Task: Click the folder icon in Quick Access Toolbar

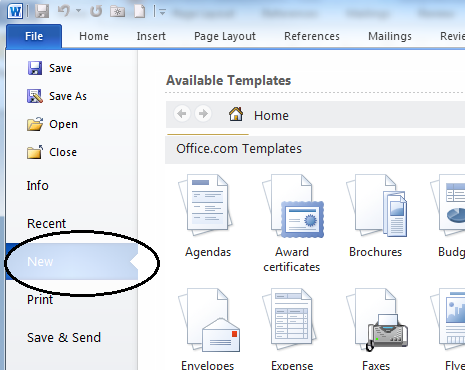Action: (x=117, y=11)
